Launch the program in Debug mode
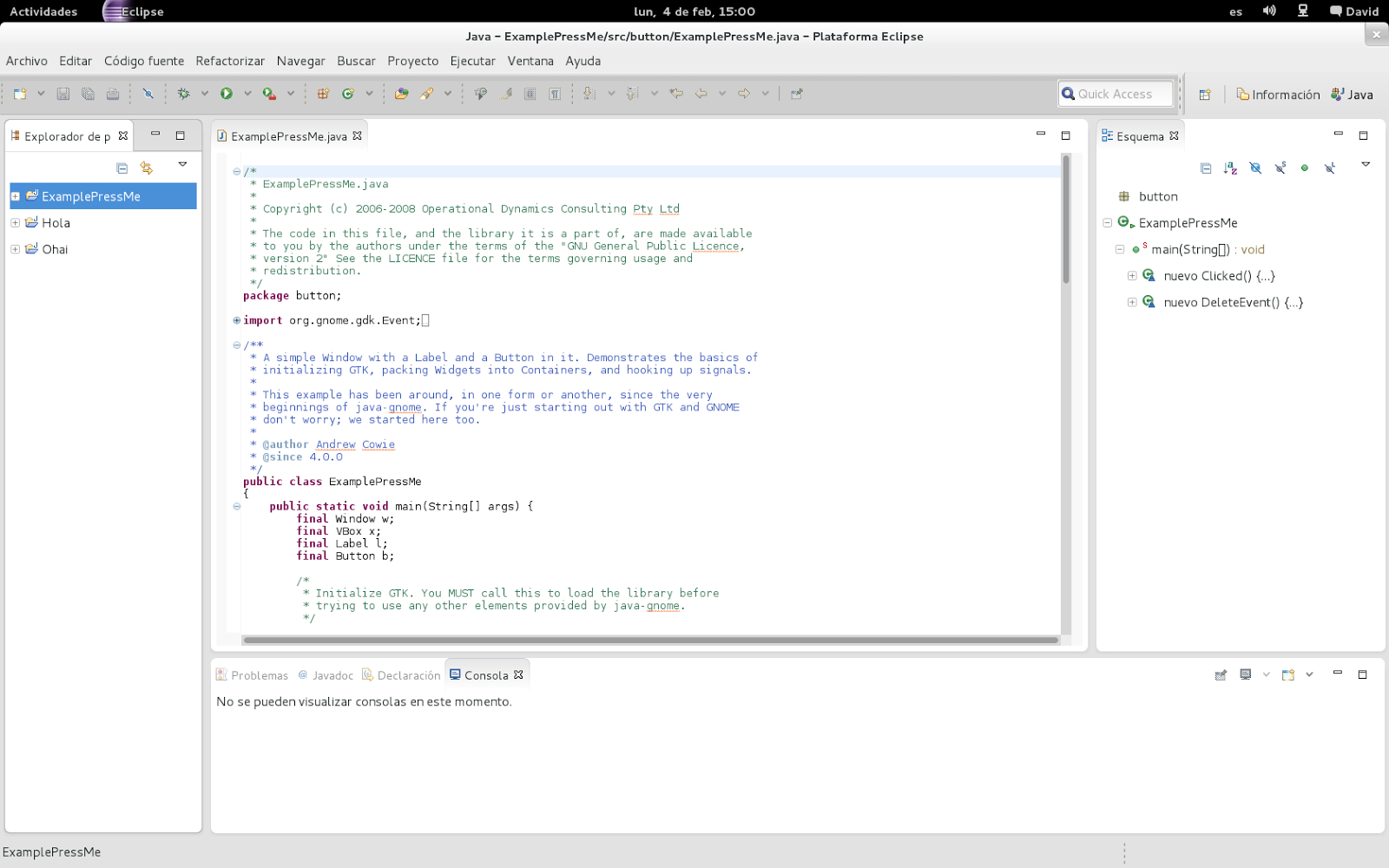This screenshot has height=868, width=1389. pos(184,93)
